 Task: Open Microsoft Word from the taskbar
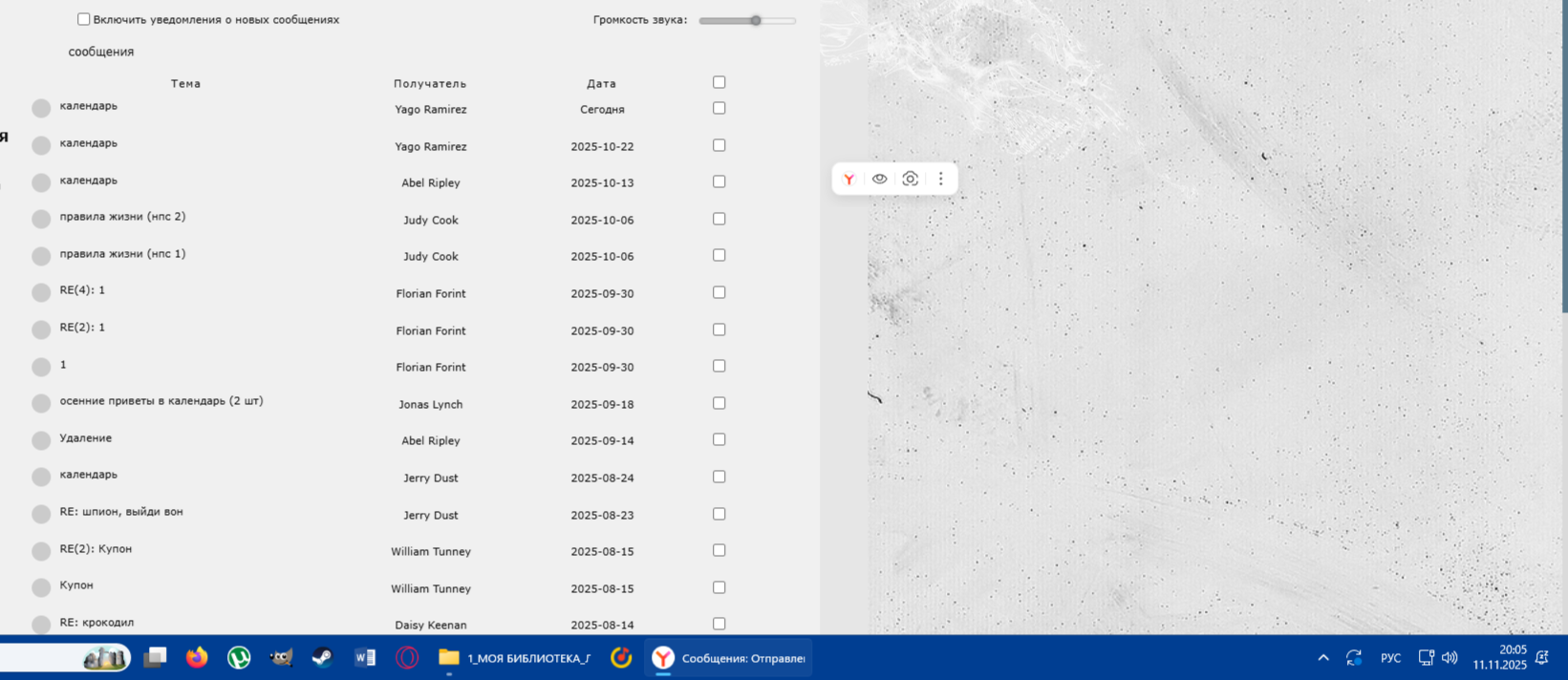click(364, 657)
